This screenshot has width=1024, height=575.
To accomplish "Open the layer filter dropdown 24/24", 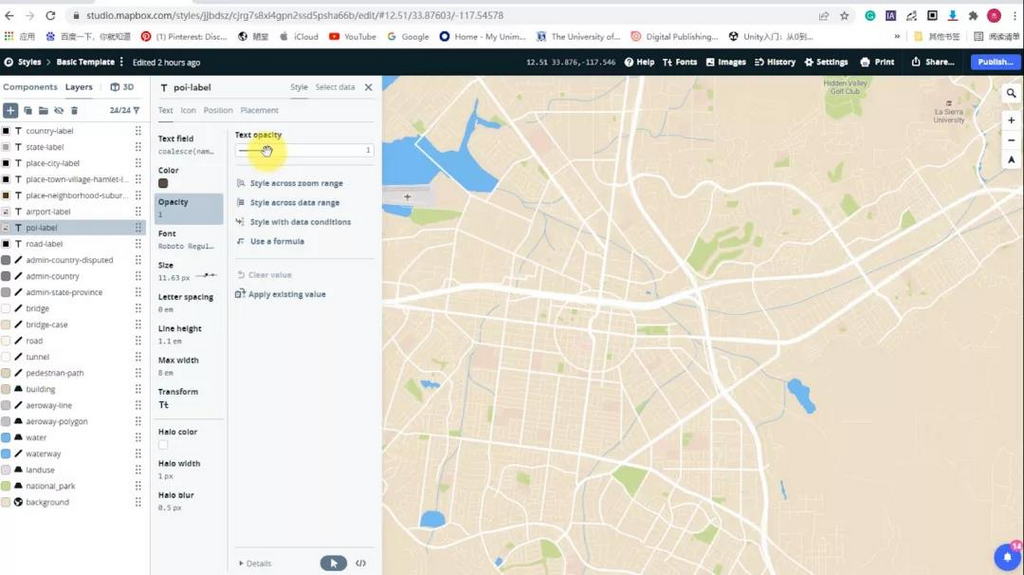I will pyautogui.click(x=125, y=110).
